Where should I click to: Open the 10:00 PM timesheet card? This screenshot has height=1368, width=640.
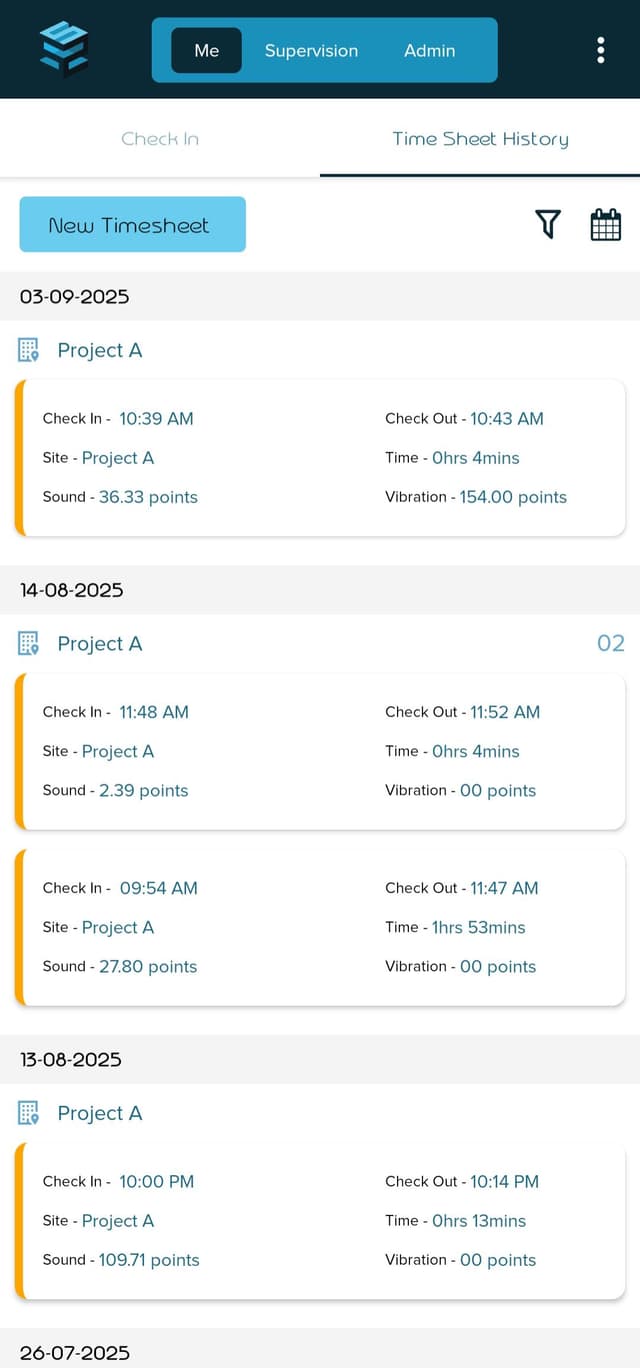coord(320,1220)
